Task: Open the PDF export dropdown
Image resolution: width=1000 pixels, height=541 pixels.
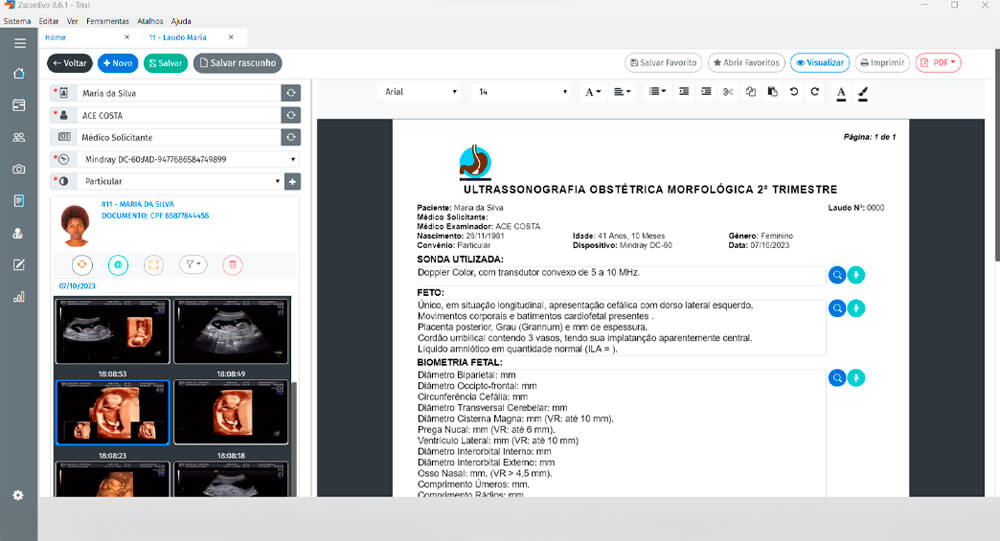Action: click(x=938, y=63)
